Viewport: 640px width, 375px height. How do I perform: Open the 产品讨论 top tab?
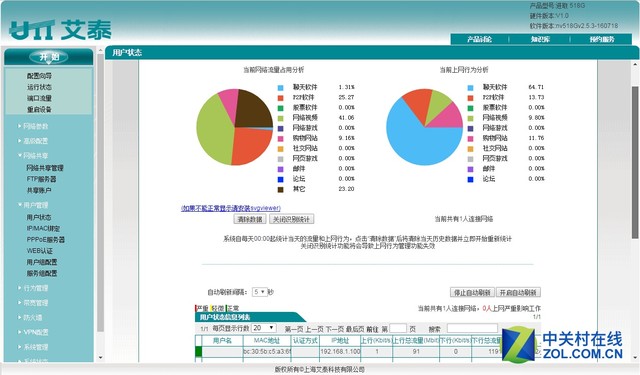(x=479, y=40)
